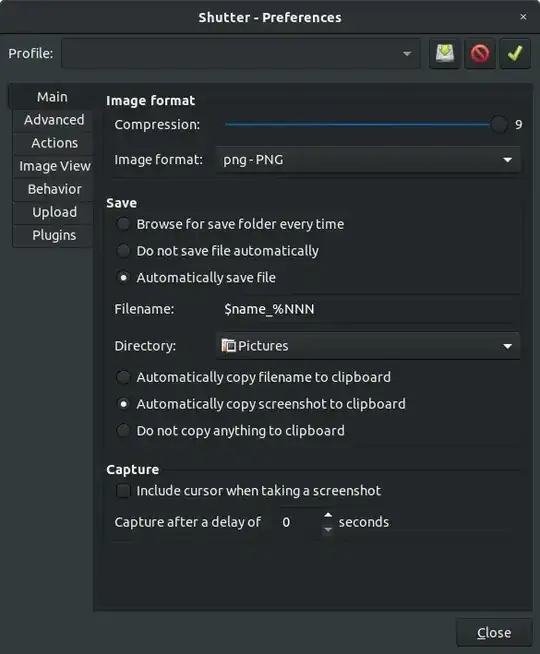Increase the capture delay with up arrow

click(328, 515)
